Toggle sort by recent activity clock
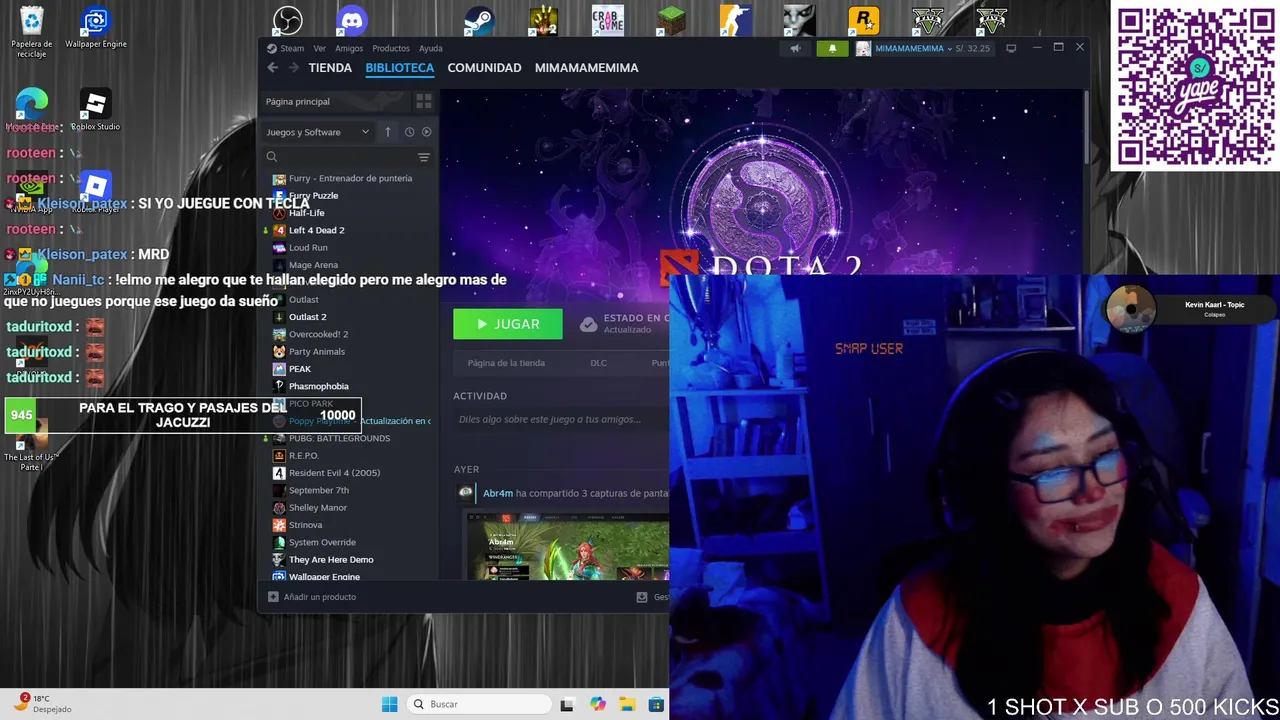1280x720 pixels. [x=409, y=132]
